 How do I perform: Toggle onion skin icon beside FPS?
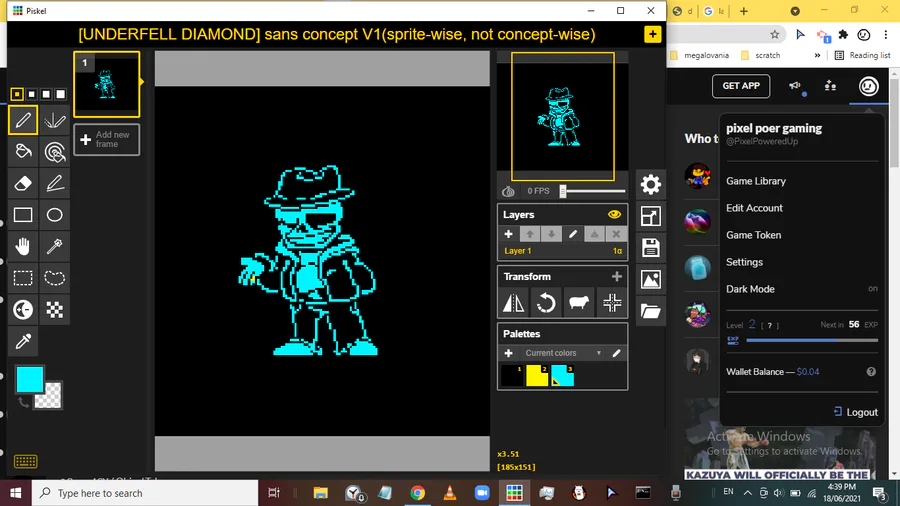(x=509, y=191)
